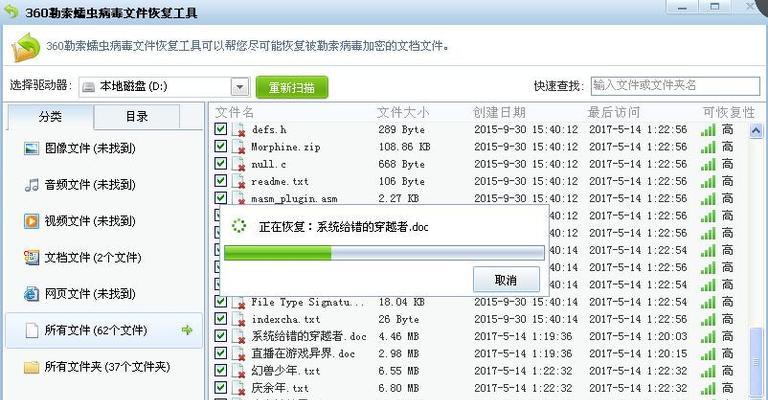The width and height of the screenshot is (768, 400).
Task: Select the 图像文件 image category icon
Action: click(x=31, y=148)
